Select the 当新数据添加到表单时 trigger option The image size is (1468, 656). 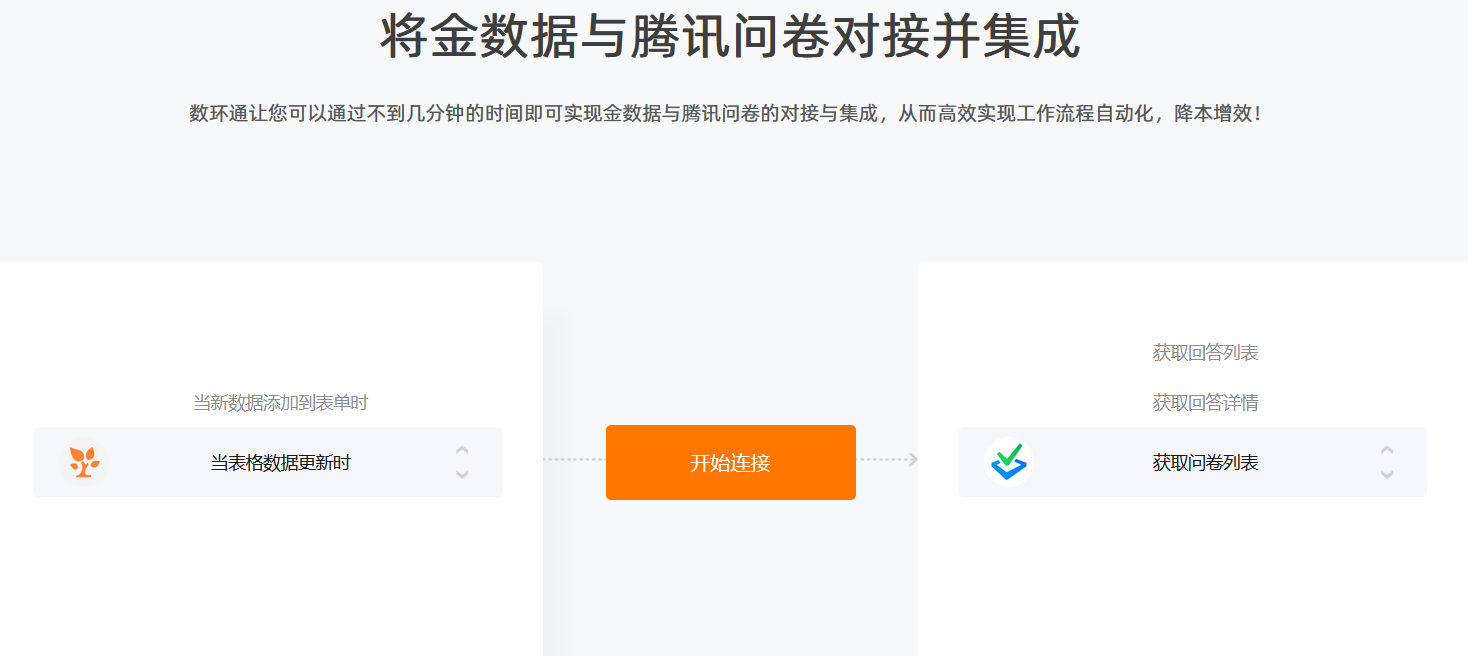(280, 403)
